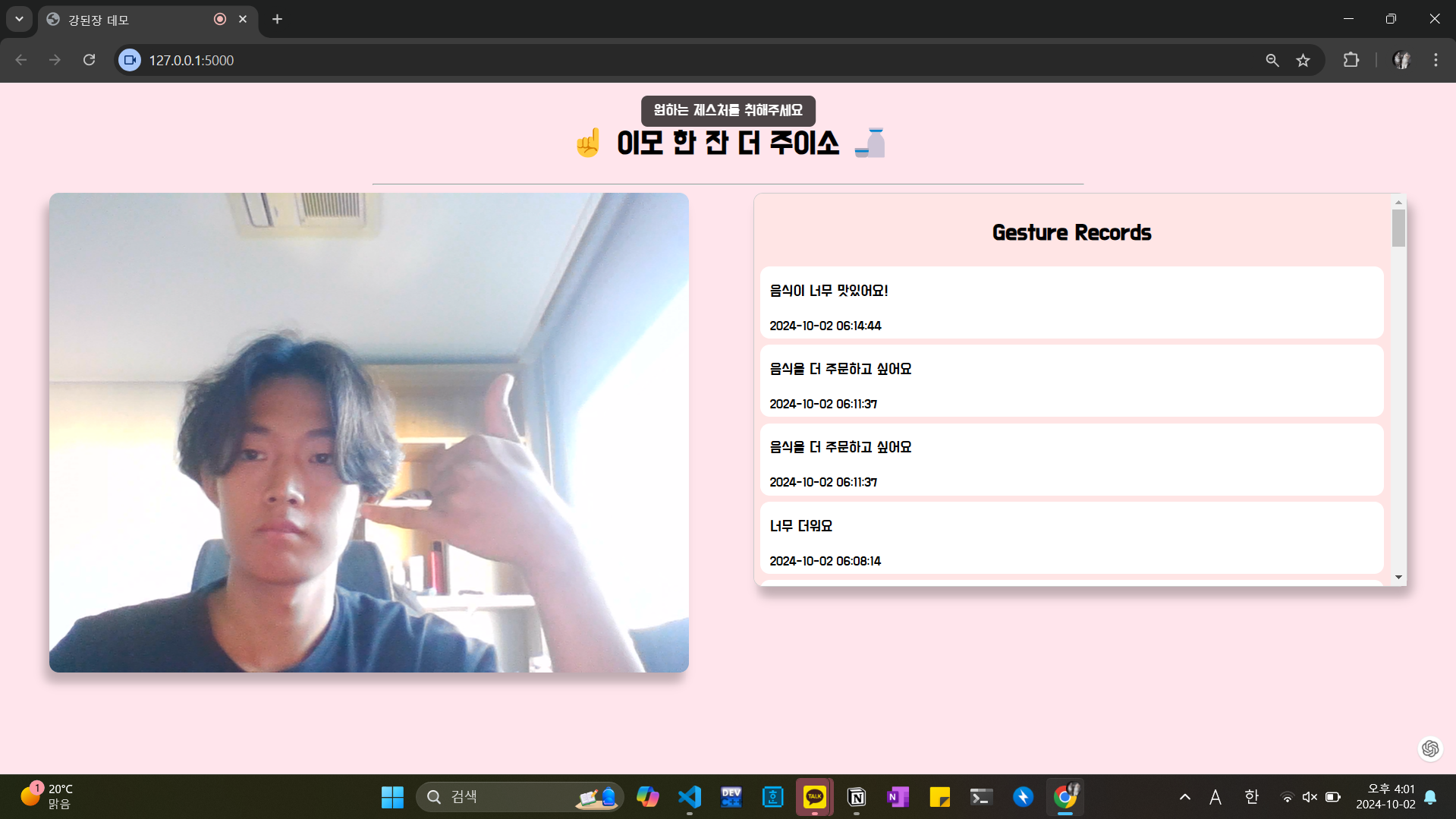Click the 원하는 제스처를 취해주세요 banner

click(728, 111)
